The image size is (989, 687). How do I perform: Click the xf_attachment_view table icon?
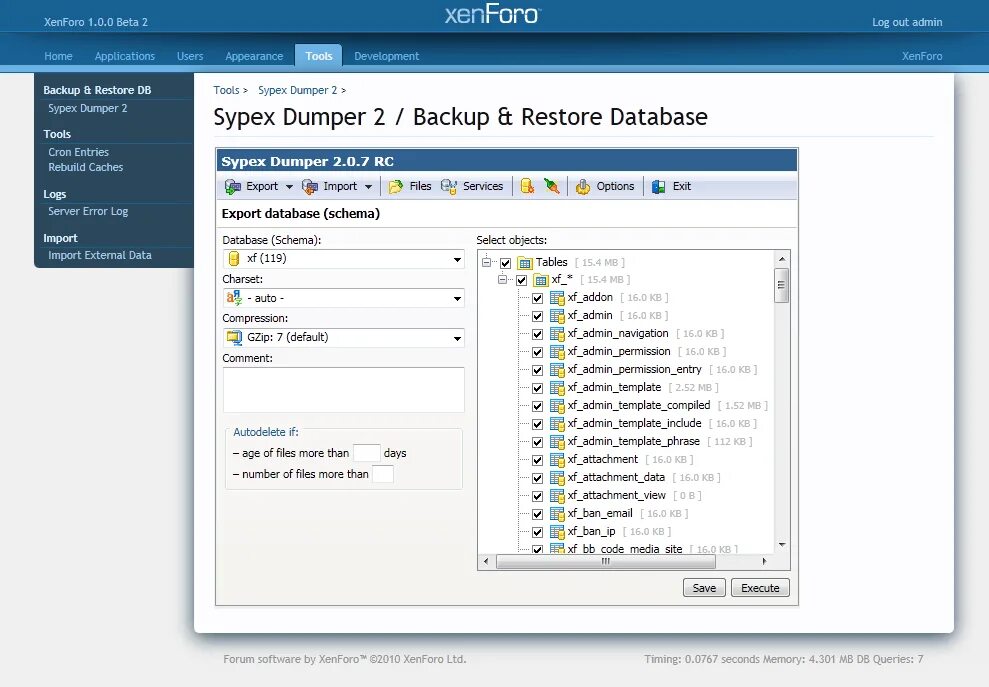(557, 495)
